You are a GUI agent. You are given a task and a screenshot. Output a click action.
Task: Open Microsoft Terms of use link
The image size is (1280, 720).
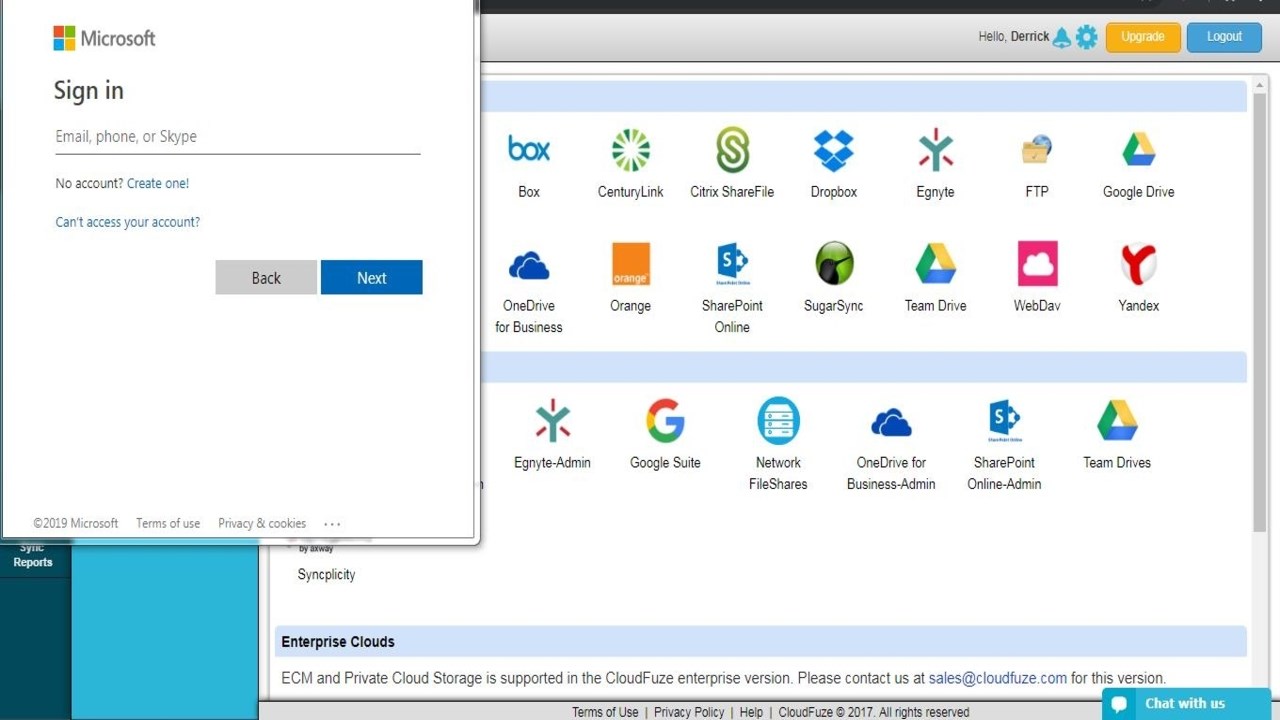pos(168,523)
